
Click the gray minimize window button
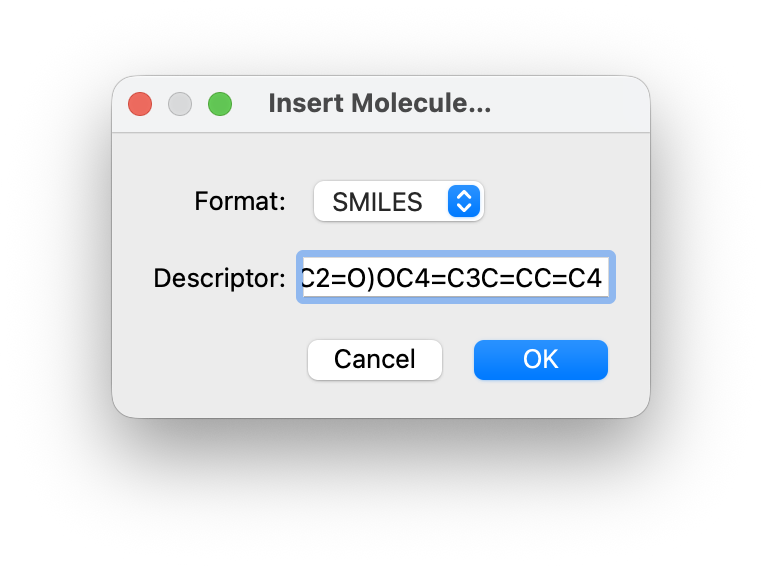(x=180, y=104)
